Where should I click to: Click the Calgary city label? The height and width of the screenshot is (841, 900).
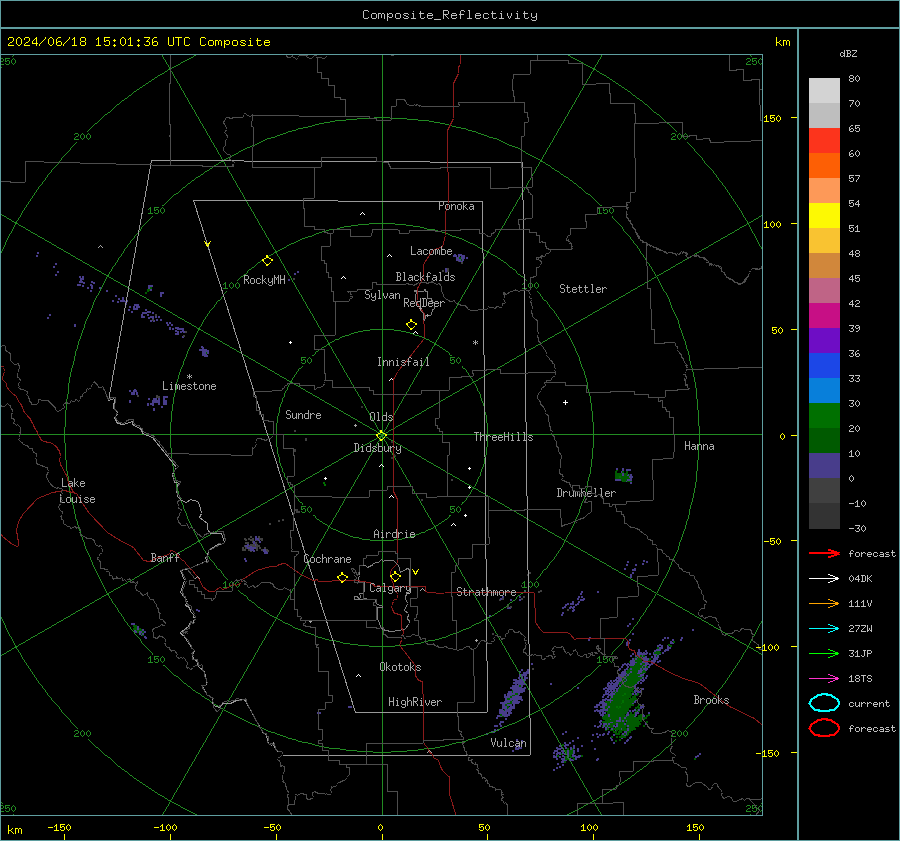pos(390,588)
